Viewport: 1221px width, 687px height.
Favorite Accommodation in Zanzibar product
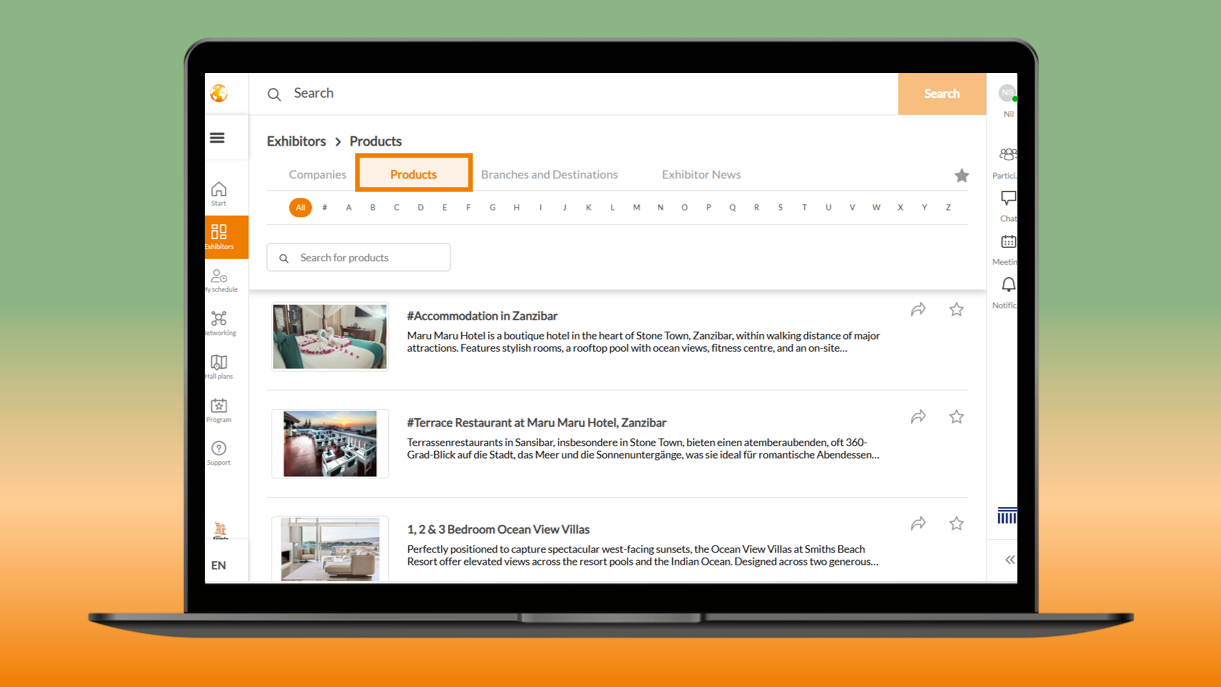956,310
